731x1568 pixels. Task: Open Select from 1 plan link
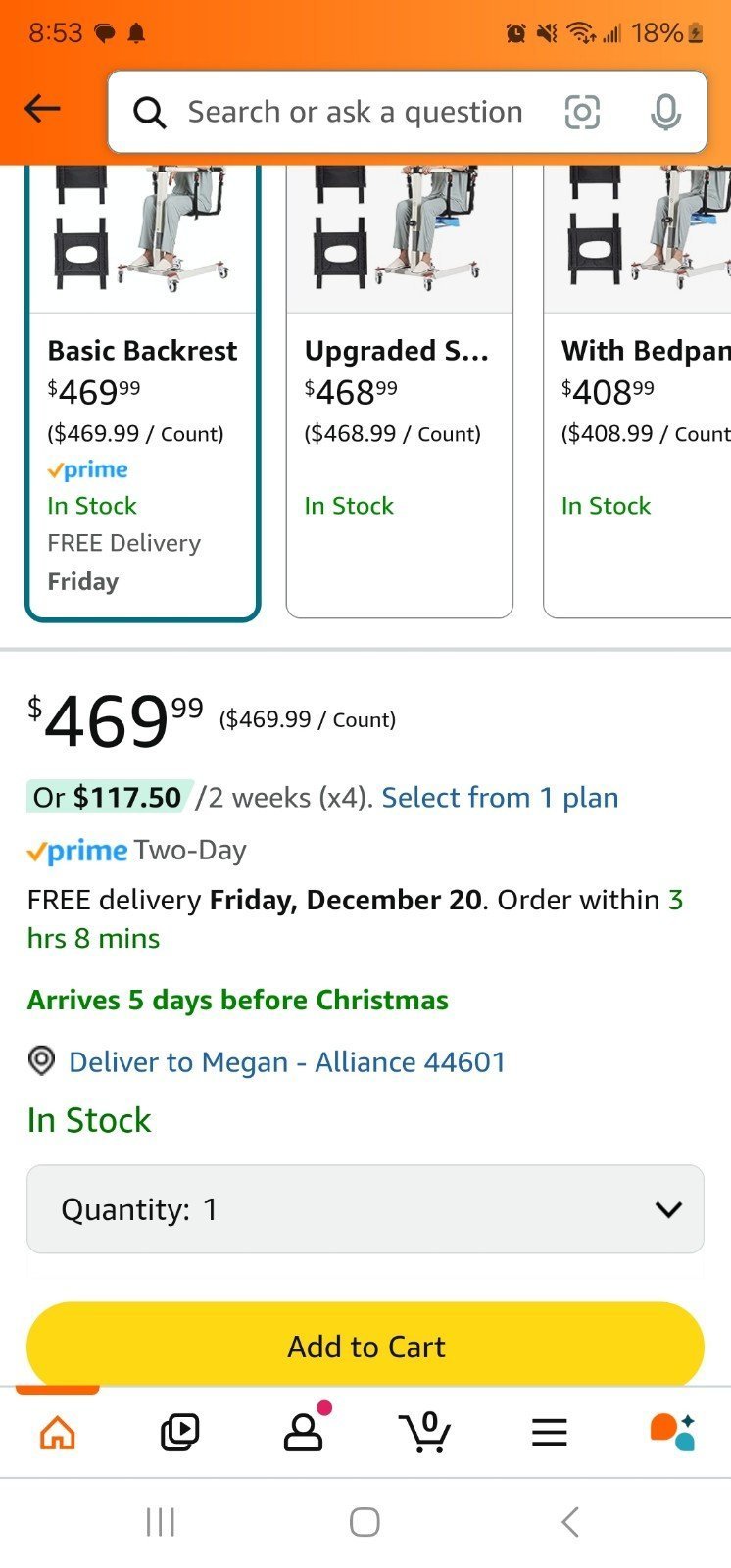click(x=500, y=798)
